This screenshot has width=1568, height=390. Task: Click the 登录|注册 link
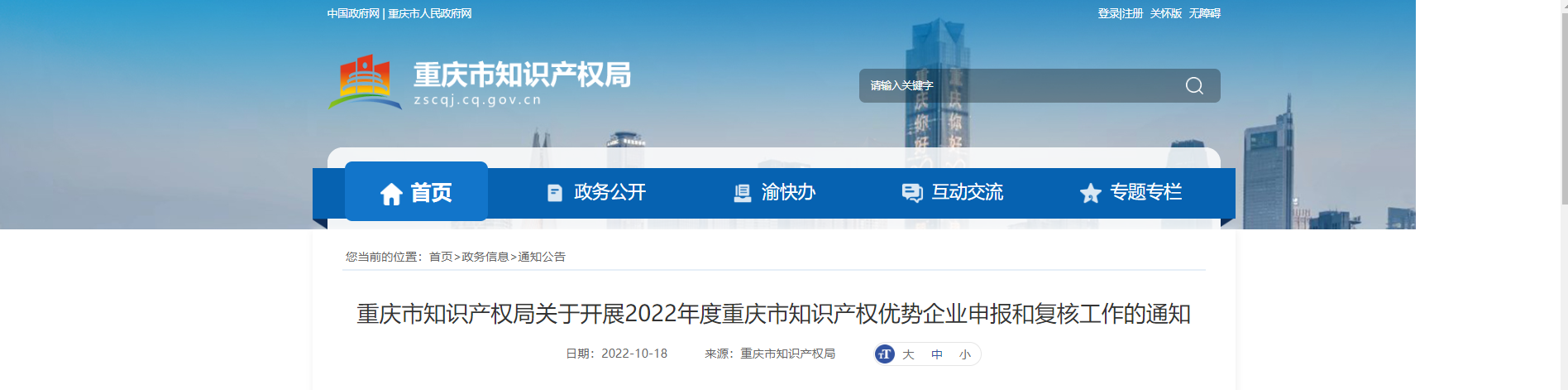(1121, 13)
